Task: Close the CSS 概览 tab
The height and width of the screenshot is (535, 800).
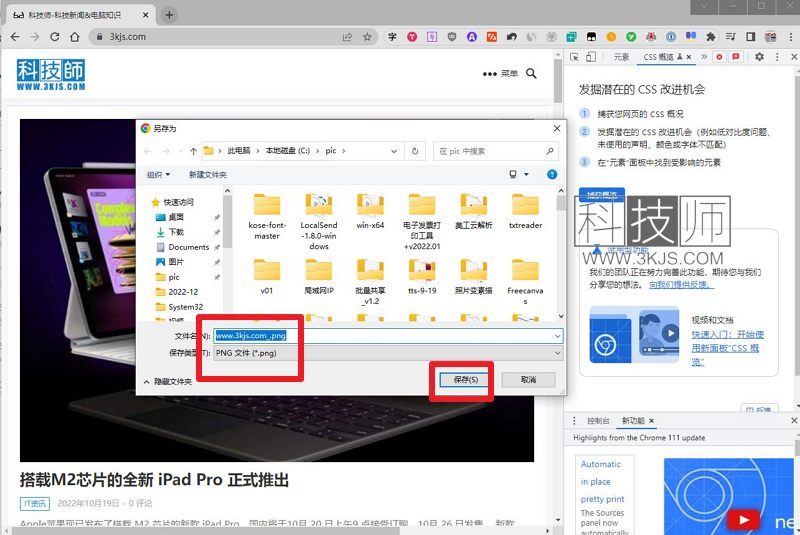Action: [x=689, y=57]
